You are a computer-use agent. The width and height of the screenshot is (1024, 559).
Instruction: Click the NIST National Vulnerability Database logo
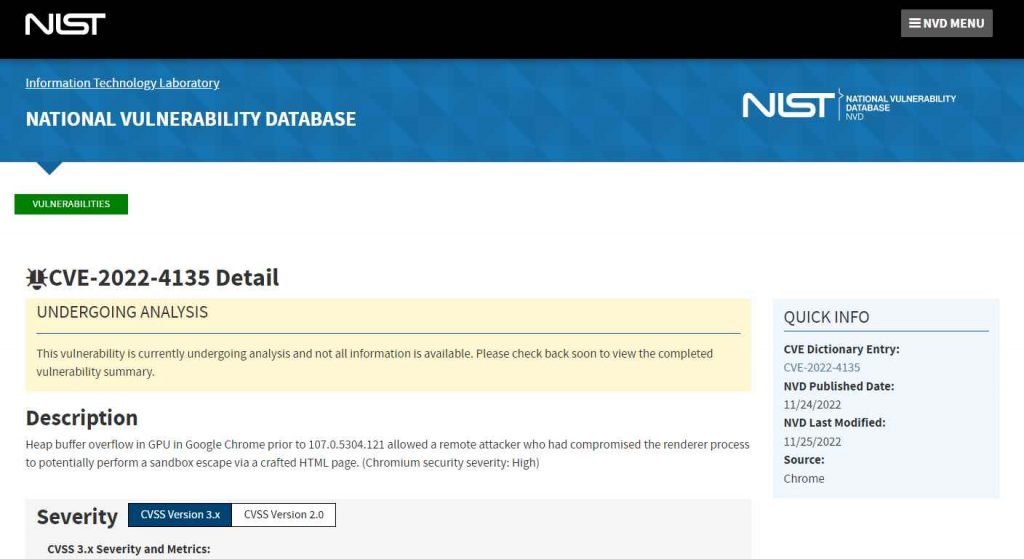[849, 105]
